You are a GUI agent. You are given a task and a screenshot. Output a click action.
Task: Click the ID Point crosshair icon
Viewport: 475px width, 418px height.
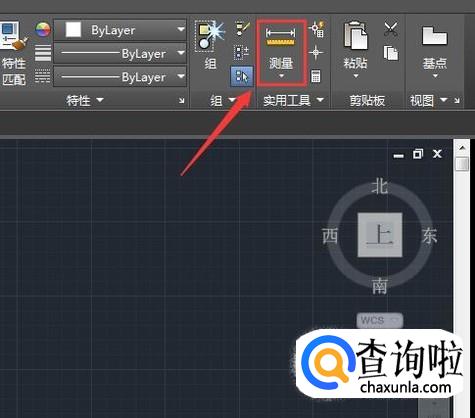pyautogui.click(x=316, y=53)
